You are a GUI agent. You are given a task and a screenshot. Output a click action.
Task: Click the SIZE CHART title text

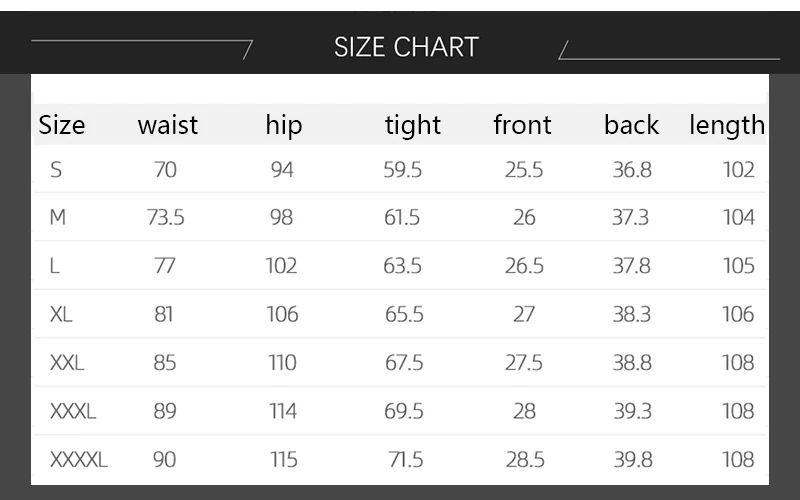click(x=406, y=47)
